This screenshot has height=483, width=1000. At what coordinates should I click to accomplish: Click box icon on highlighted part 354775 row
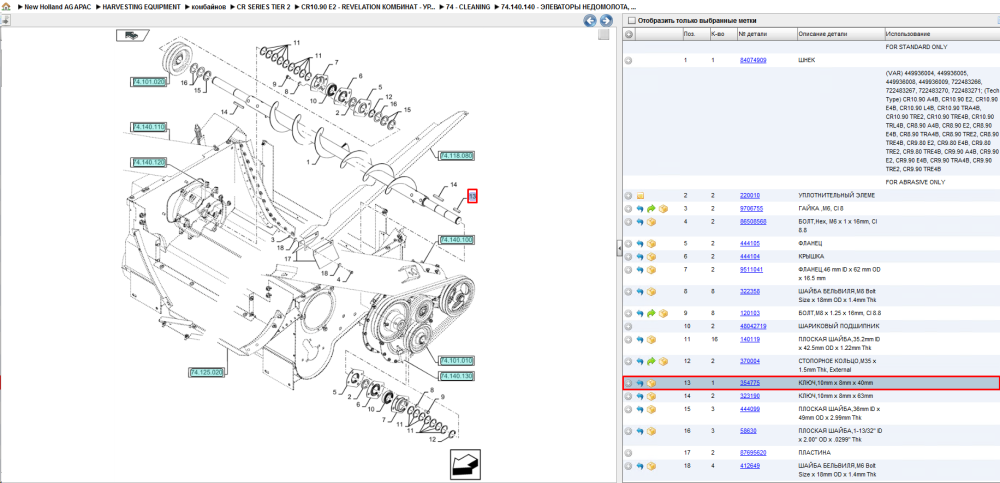click(652, 383)
